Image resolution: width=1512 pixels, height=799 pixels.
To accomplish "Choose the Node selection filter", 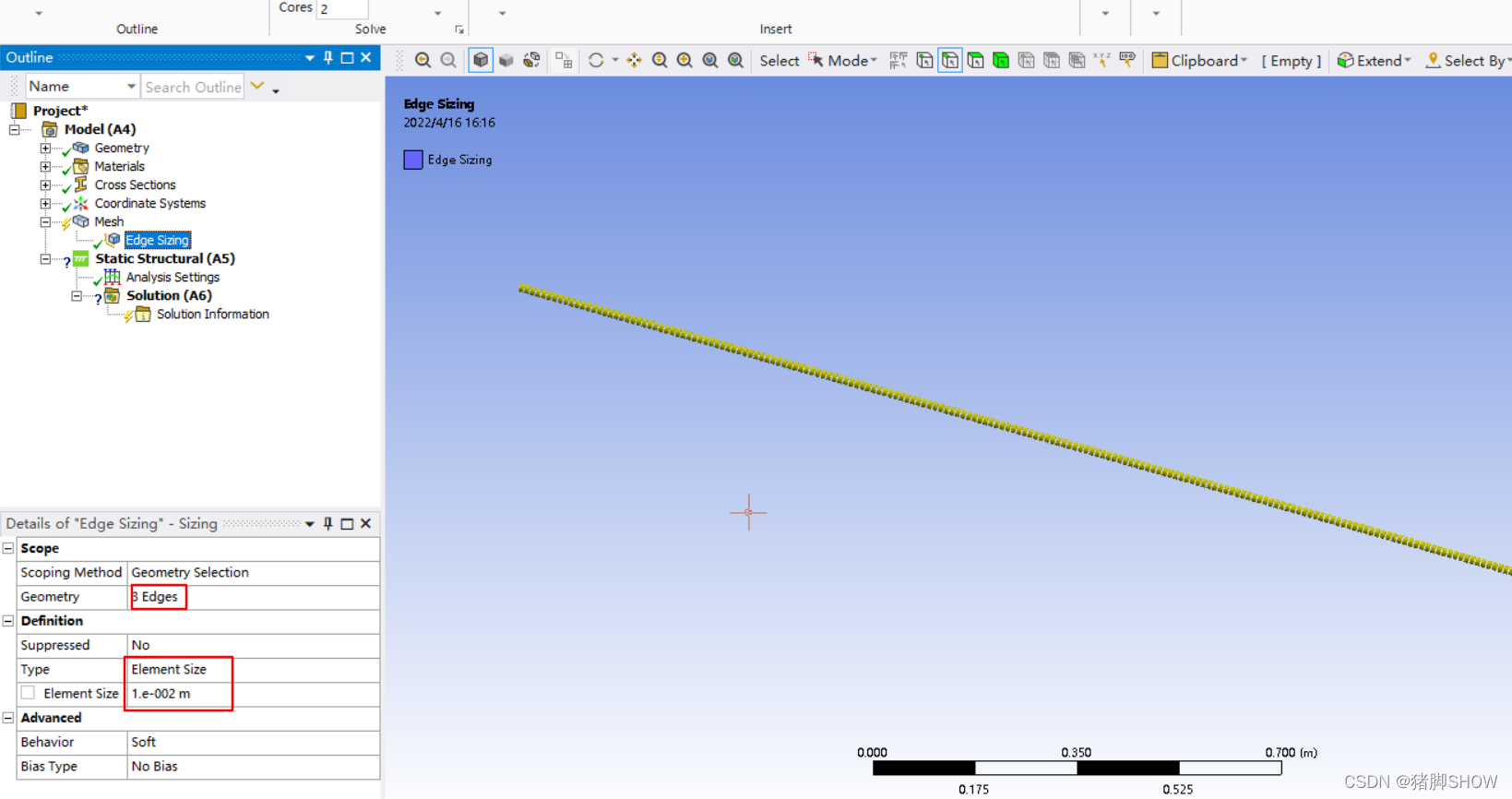I will tap(1026, 61).
